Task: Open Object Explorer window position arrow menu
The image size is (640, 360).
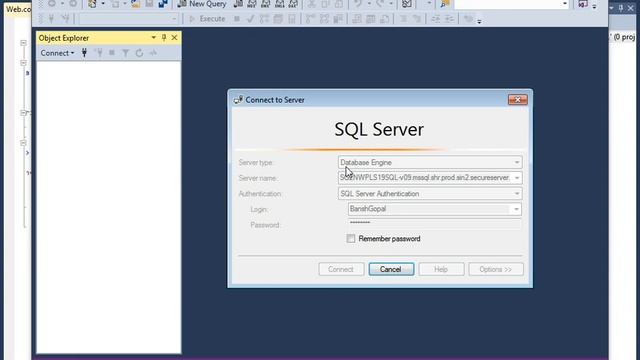Action: click(x=153, y=38)
